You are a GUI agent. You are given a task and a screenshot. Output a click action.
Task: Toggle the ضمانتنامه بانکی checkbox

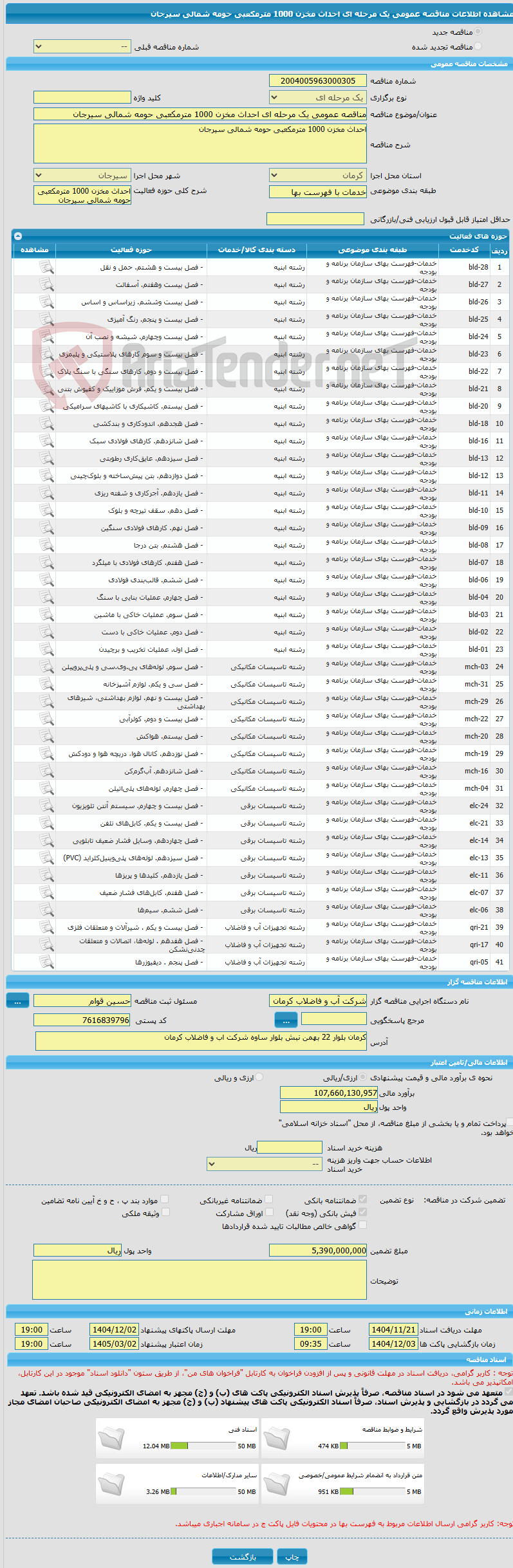363,1199
